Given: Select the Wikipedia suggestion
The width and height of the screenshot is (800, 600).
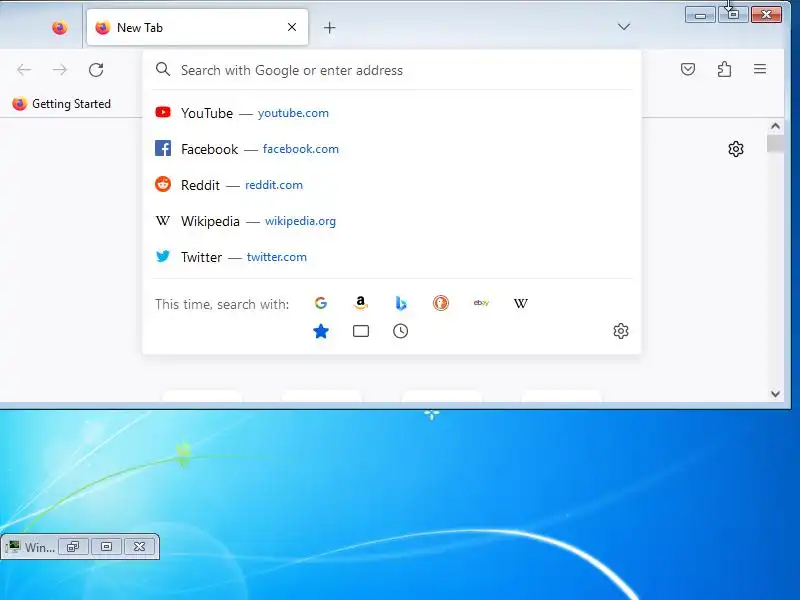Looking at the screenshot, I should pyautogui.click(x=392, y=221).
